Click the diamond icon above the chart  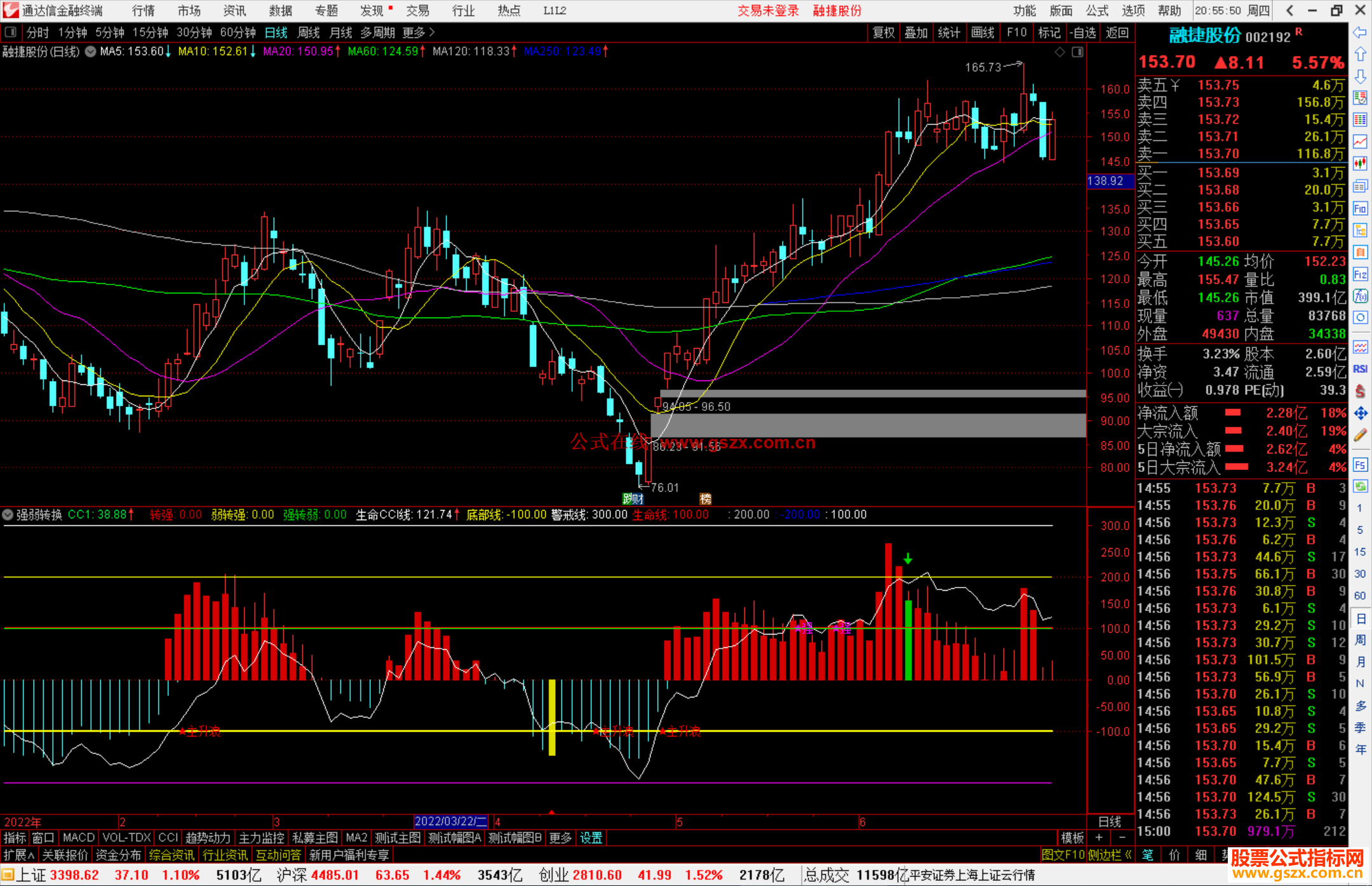coord(1059,52)
